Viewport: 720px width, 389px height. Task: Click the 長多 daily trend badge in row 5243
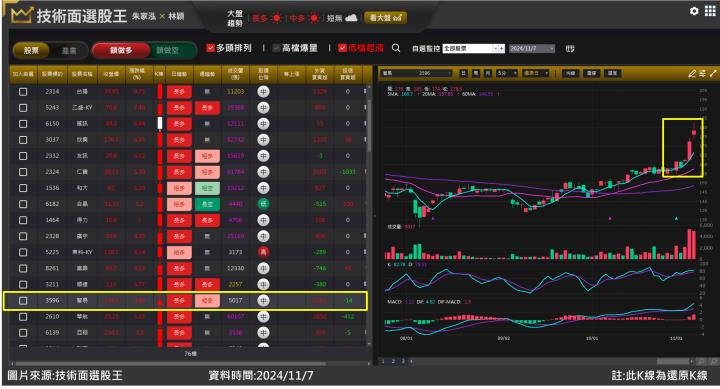179,108
